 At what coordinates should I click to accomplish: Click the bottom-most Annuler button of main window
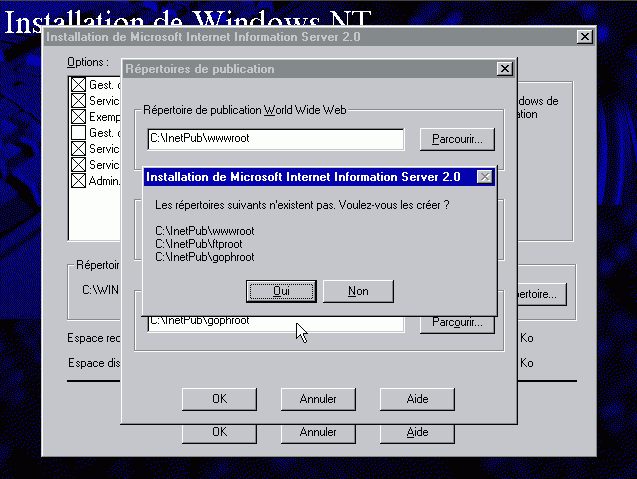[x=318, y=433]
